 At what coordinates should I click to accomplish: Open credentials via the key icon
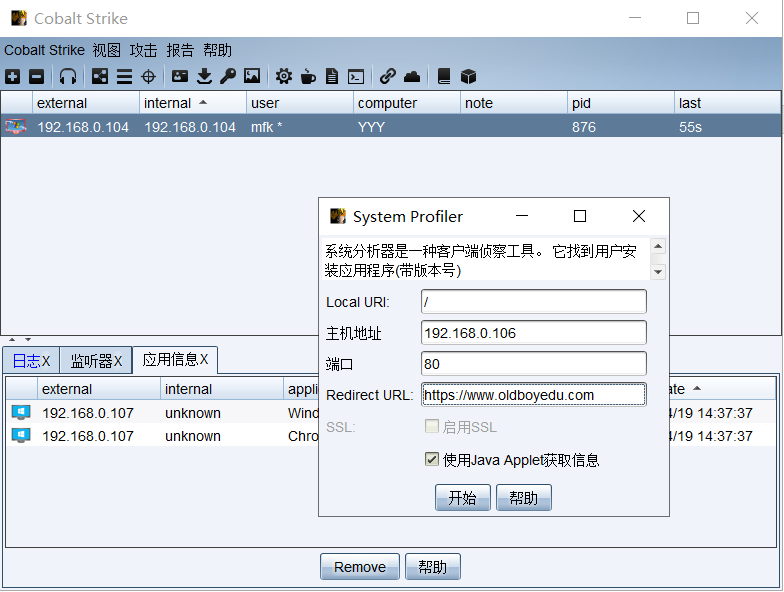pyautogui.click(x=228, y=76)
